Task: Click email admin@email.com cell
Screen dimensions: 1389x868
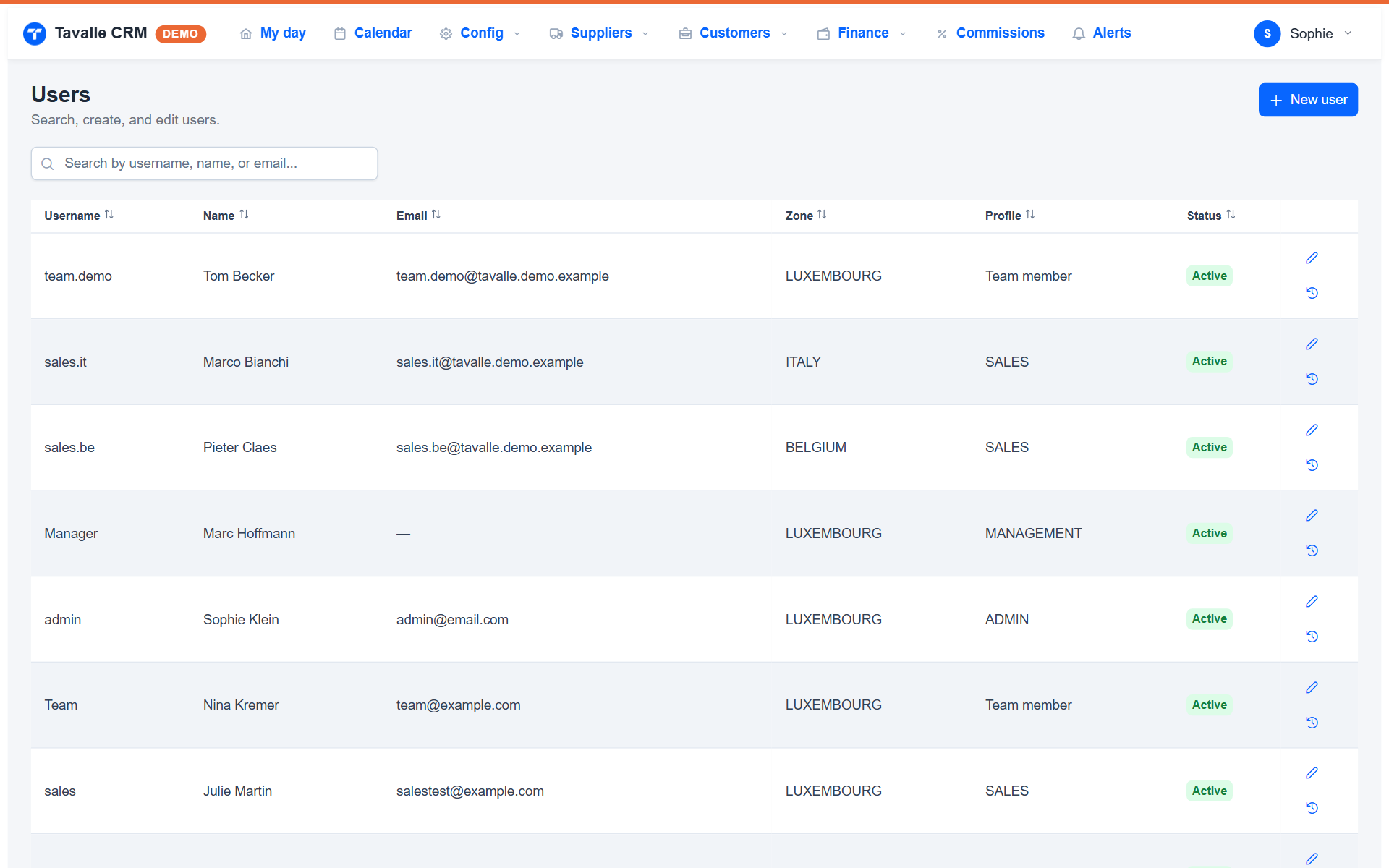Action: [x=452, y=619]
